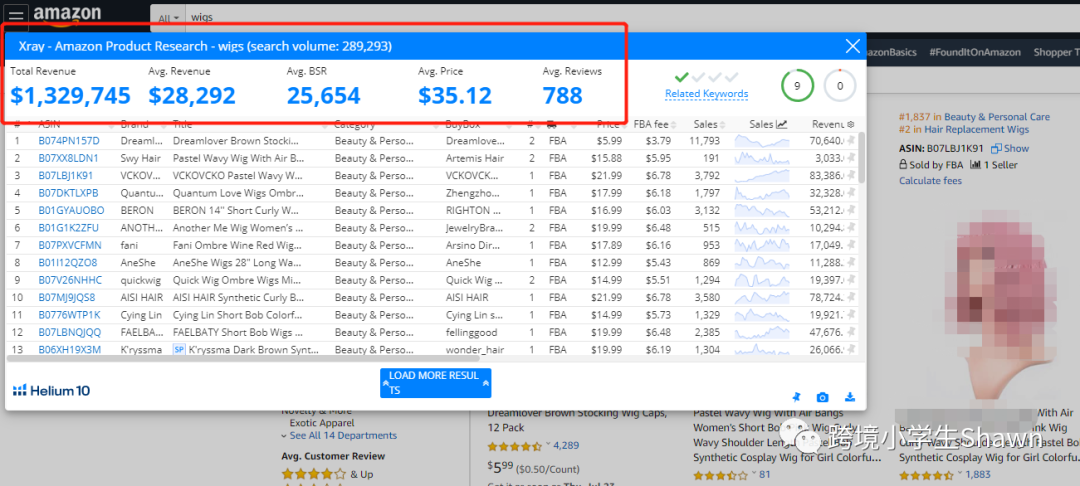This screenshot has width=1080, height=486.
Task: Toggle the pin for row 1 Dreamlover product
Action: (x=851, y=140)
